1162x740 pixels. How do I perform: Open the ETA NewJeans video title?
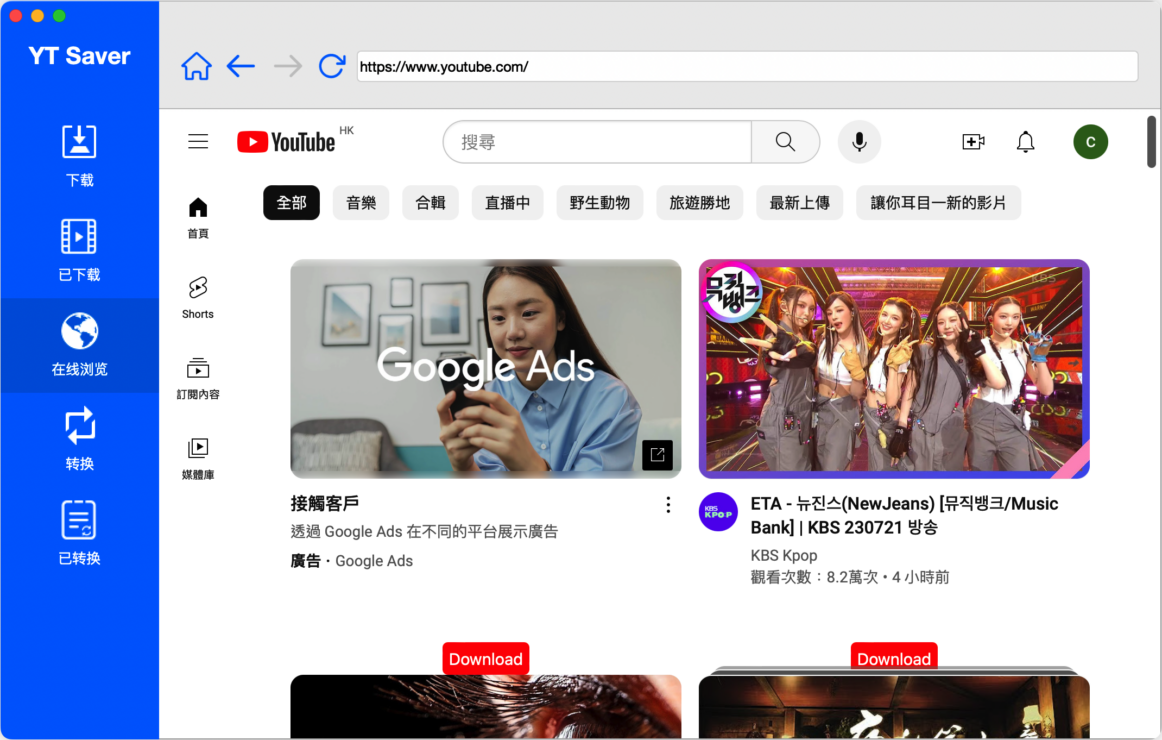coord(904,516)
